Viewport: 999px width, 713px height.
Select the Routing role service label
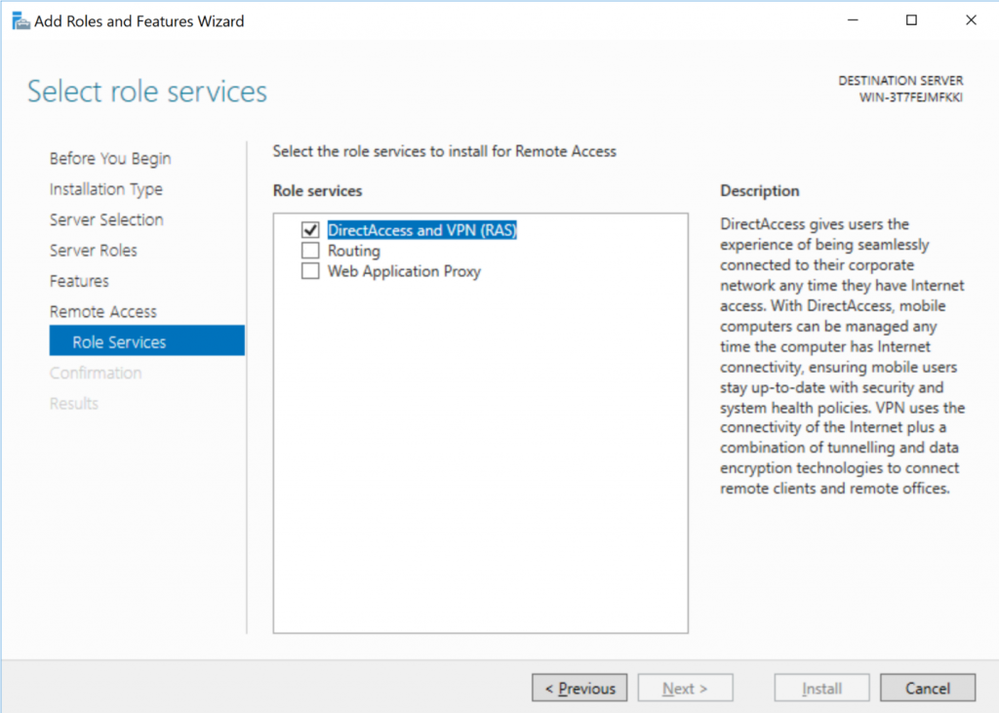pos(354,251)
